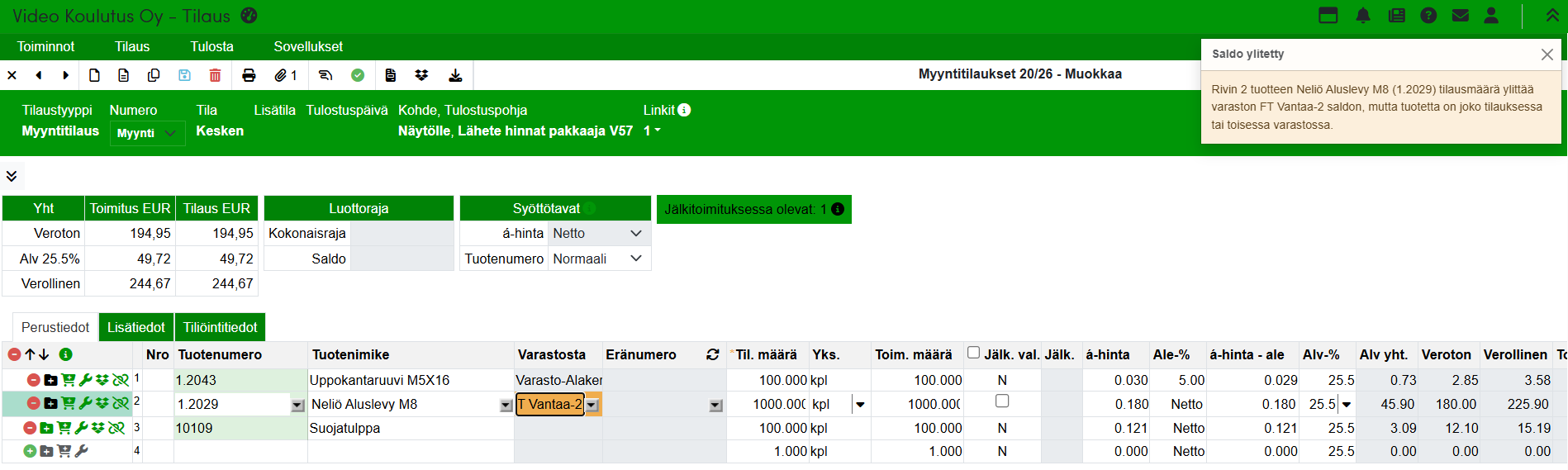Open notifications bell icon in header
The image size is (1568, 470).
click(x=1363, y=16)
